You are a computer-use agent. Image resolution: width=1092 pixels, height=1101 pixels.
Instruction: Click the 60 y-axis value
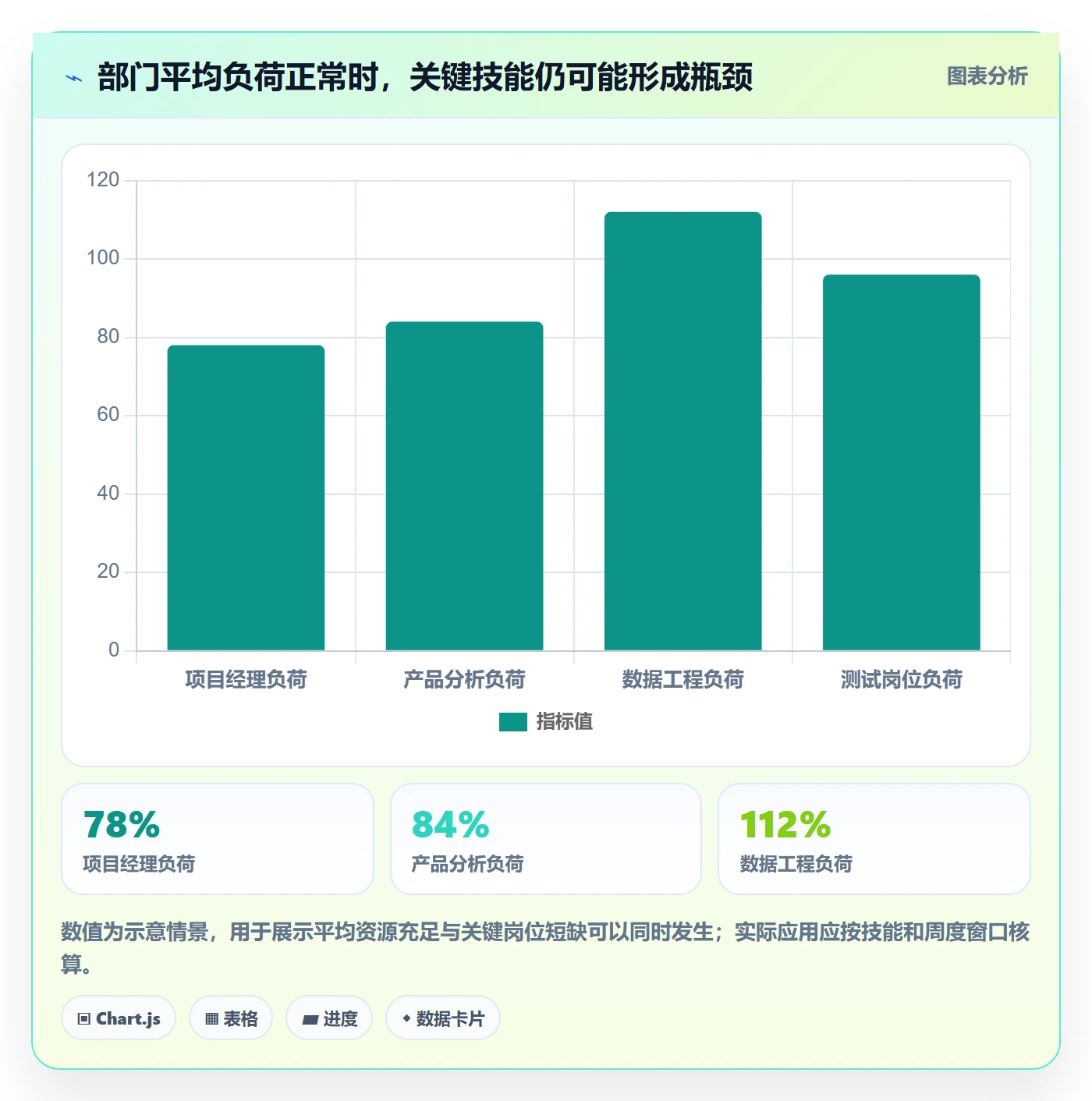click(x=108, y=415)
